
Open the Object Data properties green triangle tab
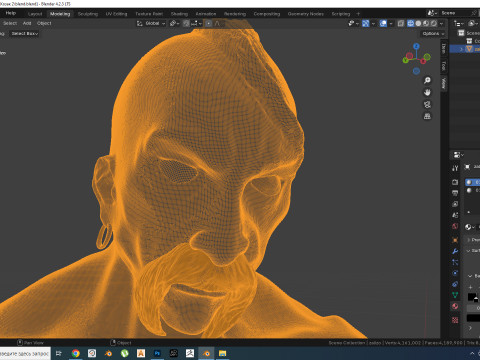(455, 295)
